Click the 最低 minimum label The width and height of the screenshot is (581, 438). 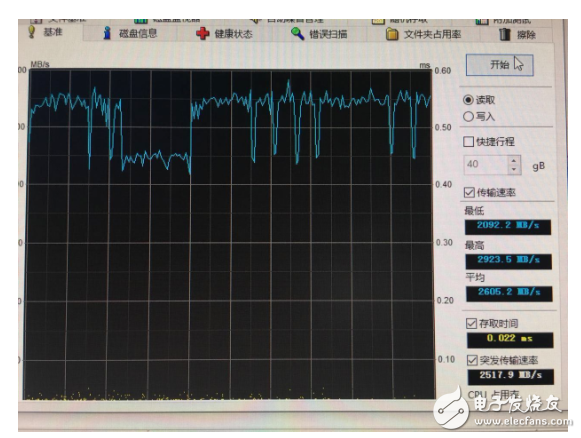(474, 211)
